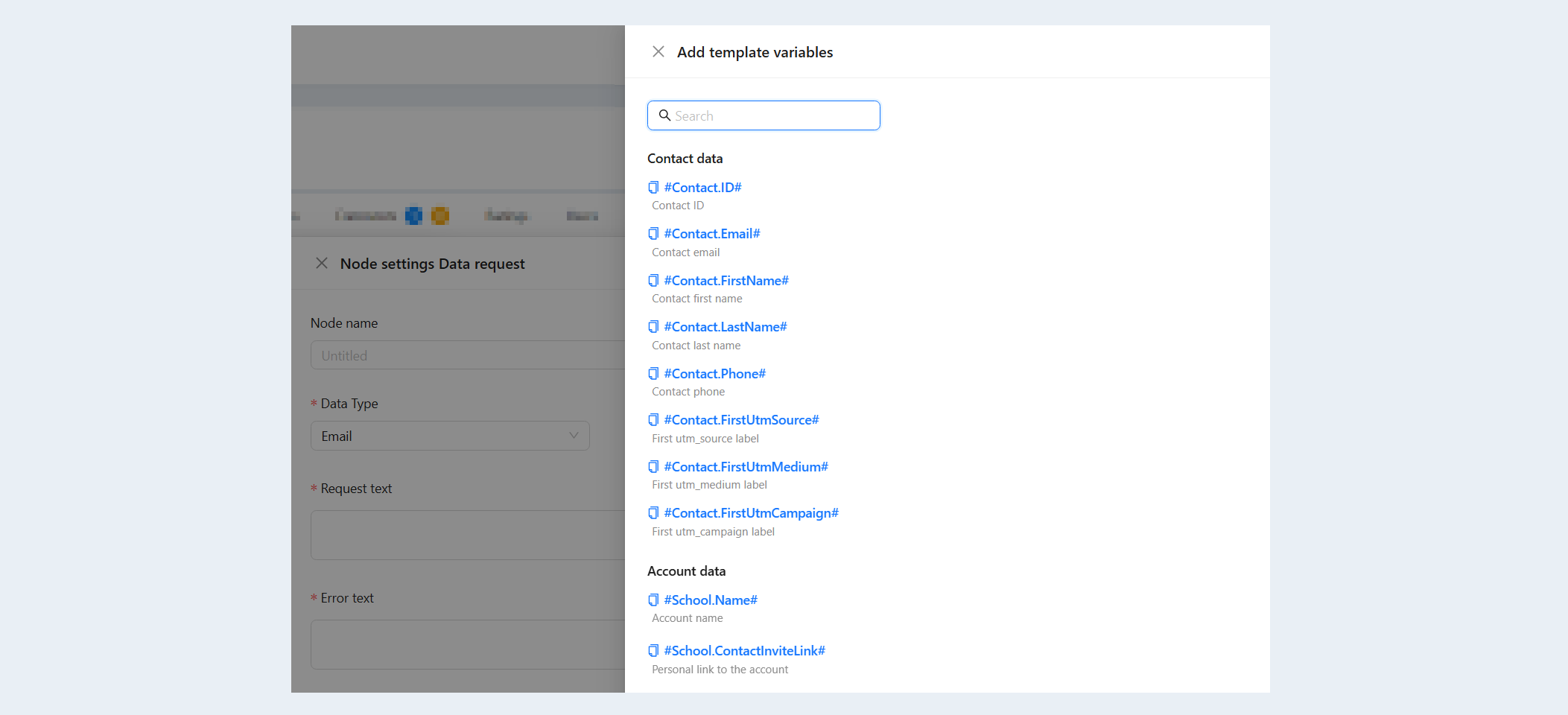Click the 'Add template variables' title
This screenshot has width=1568, height=715.
[x=755, y=52]
